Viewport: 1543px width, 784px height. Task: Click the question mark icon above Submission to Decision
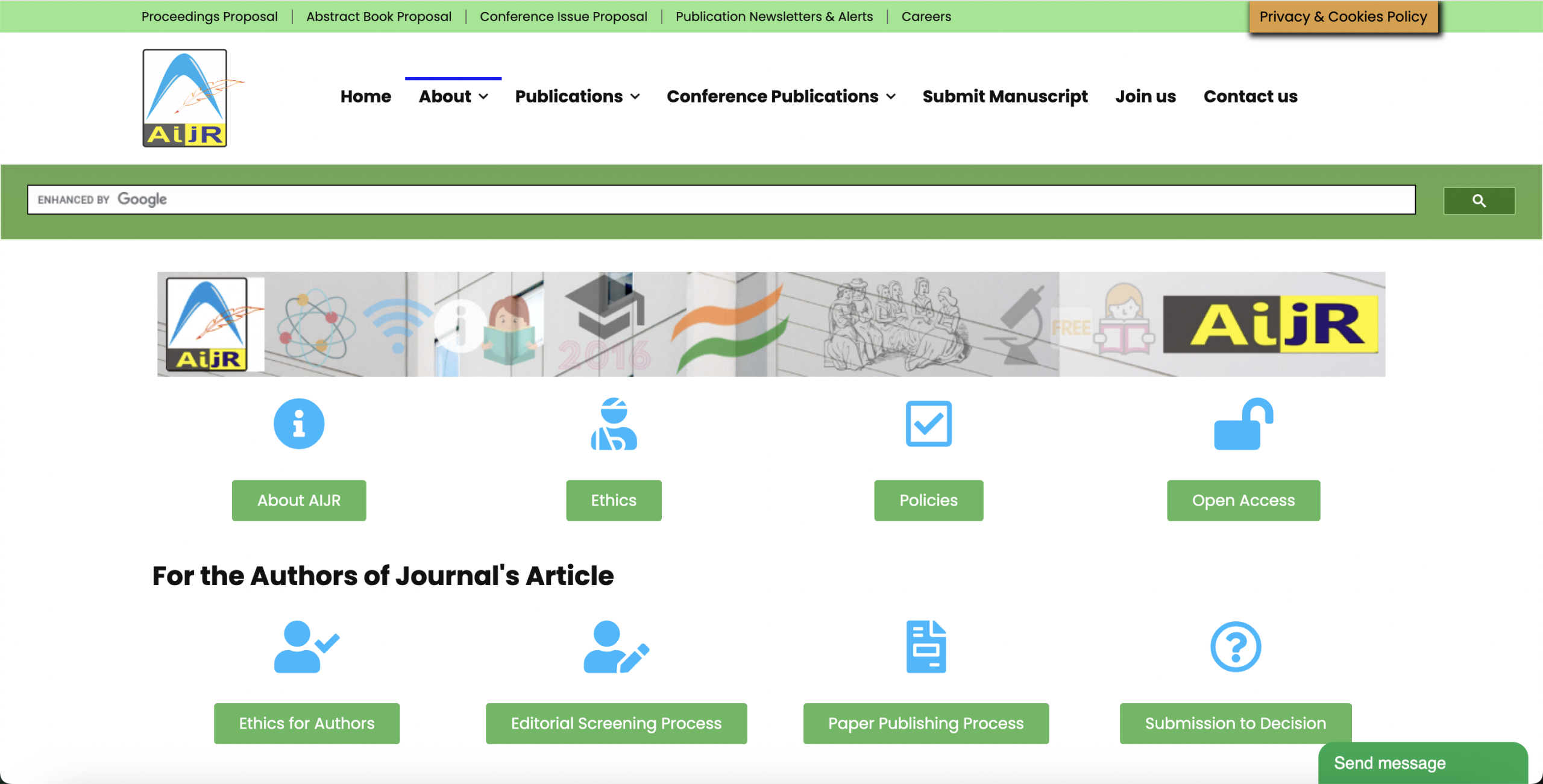click(1235, 647)
